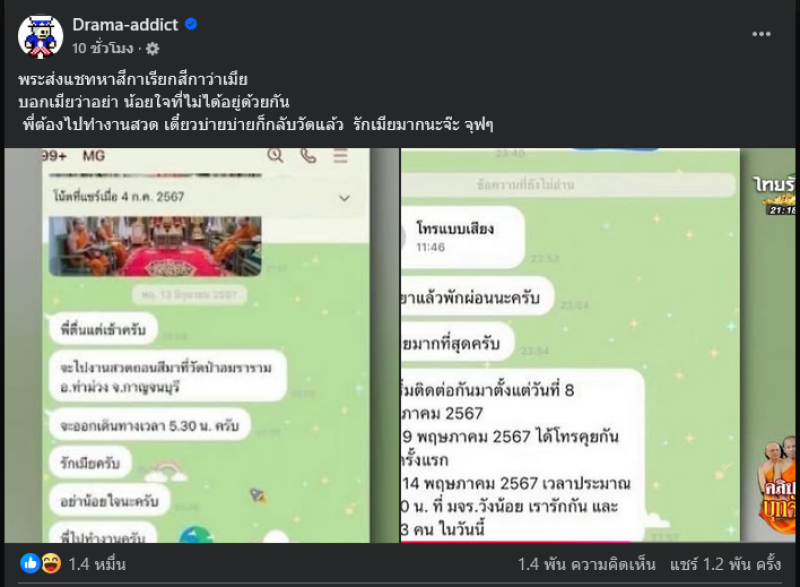This screenshot has width=800, height=587.
Task: Click the Drama-addict profile avatar
Action: pos(40,36)
